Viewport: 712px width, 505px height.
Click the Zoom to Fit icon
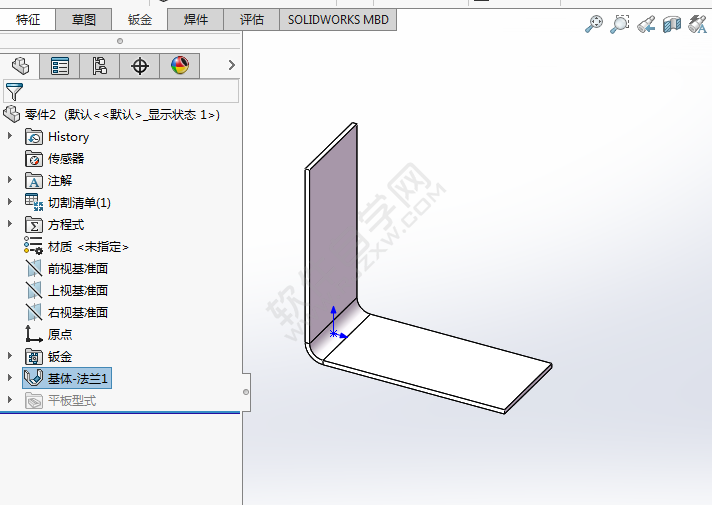coord(593,24)
